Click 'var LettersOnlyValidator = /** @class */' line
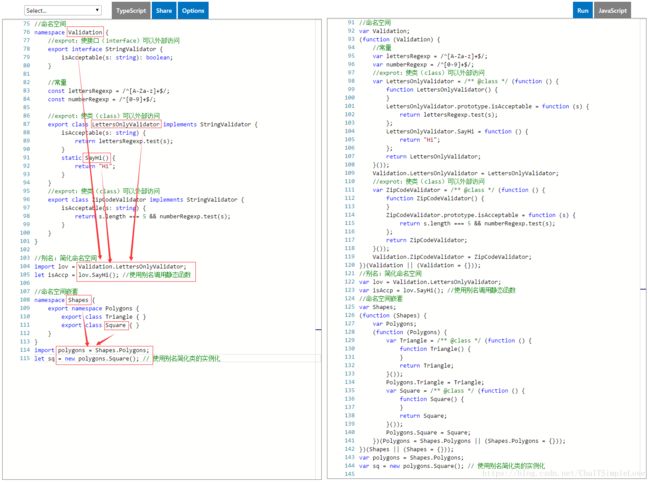This screenshot has height=482, width=650. (x=466, y=81)
